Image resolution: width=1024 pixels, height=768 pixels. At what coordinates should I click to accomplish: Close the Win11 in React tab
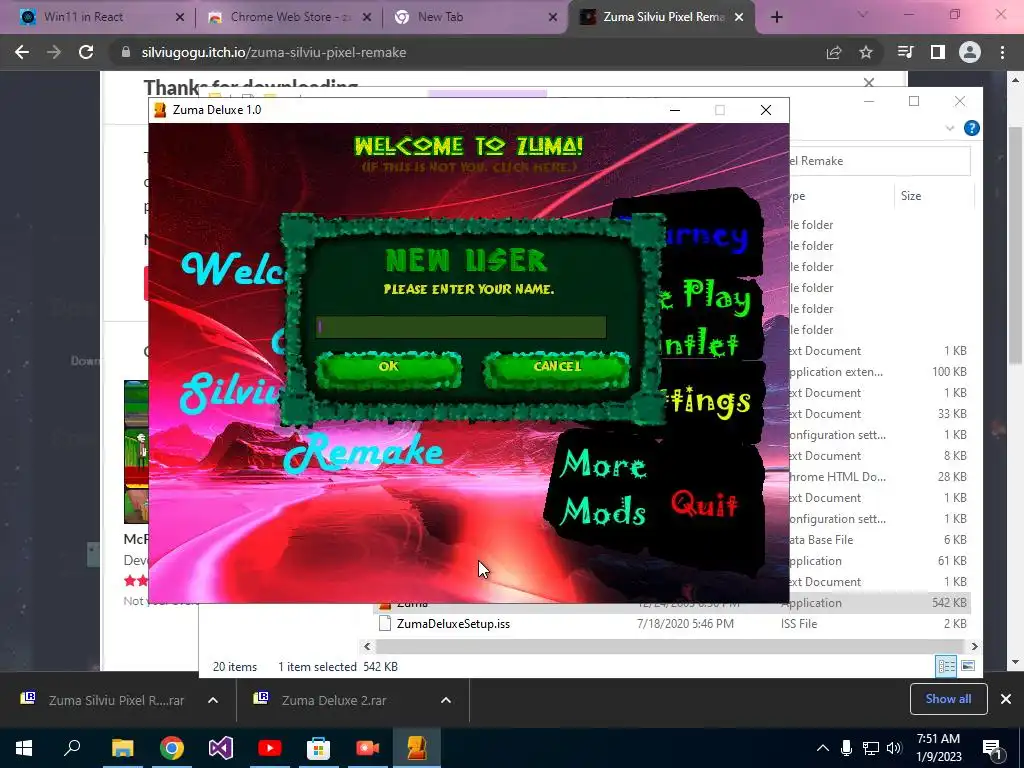(x=180, y=17)
